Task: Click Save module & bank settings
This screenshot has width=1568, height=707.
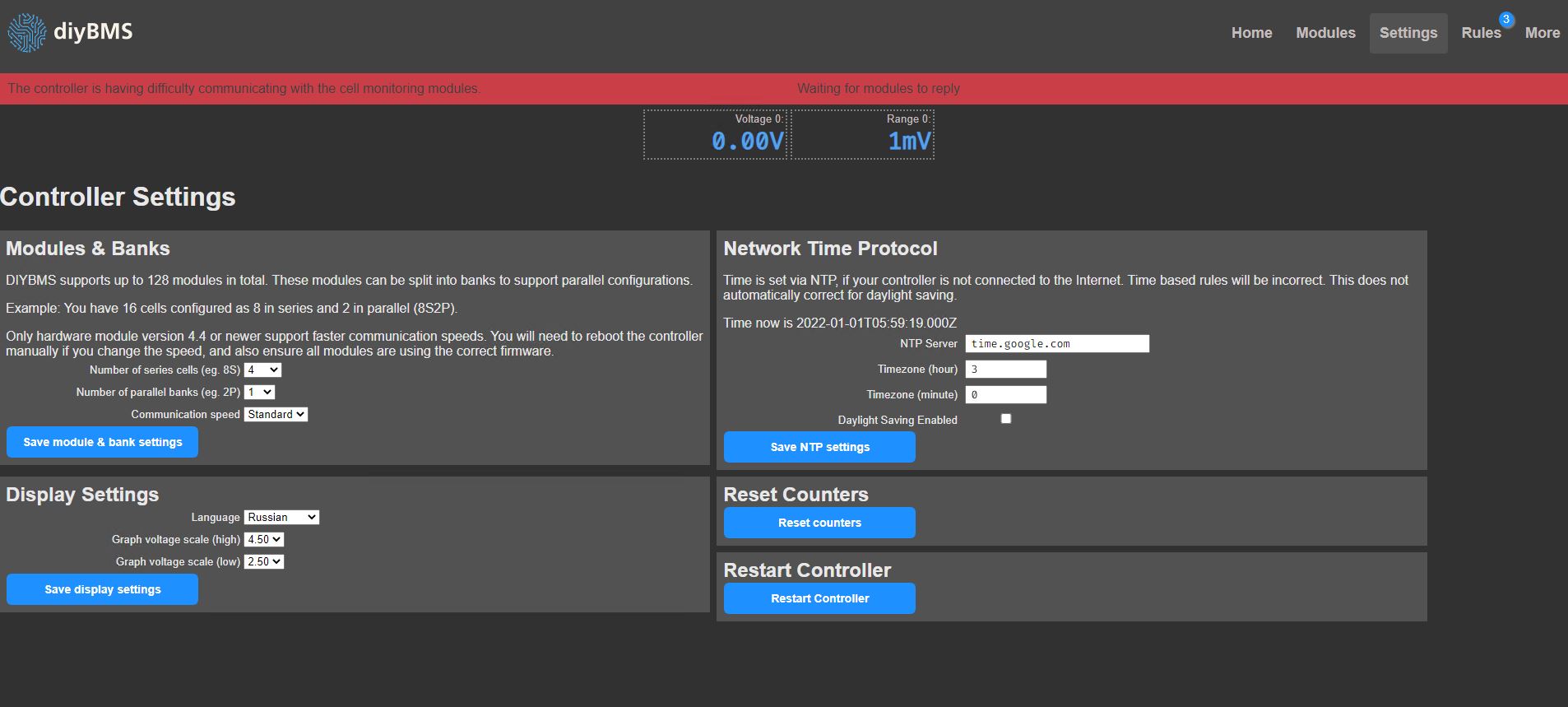Action: pyautogui.click(x=102, y=442)
